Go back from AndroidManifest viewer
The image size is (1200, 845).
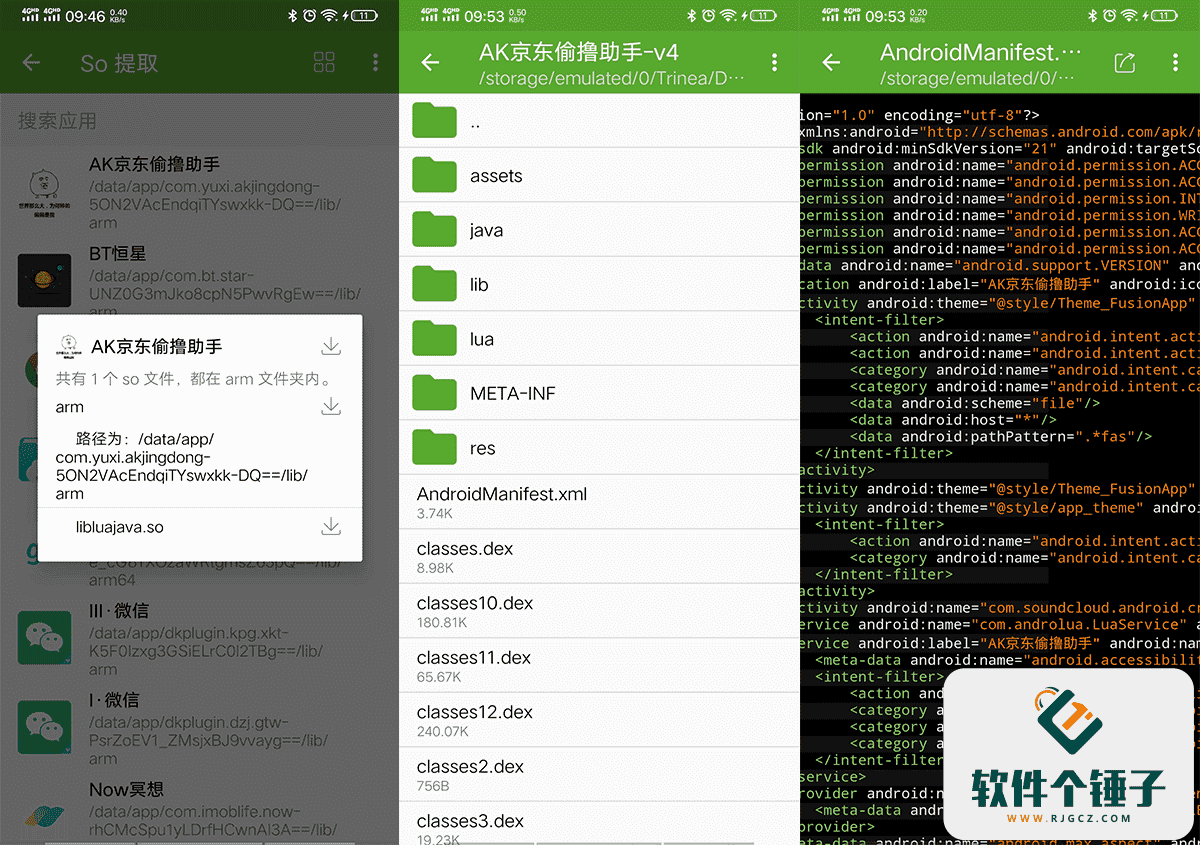pos(831,63)
